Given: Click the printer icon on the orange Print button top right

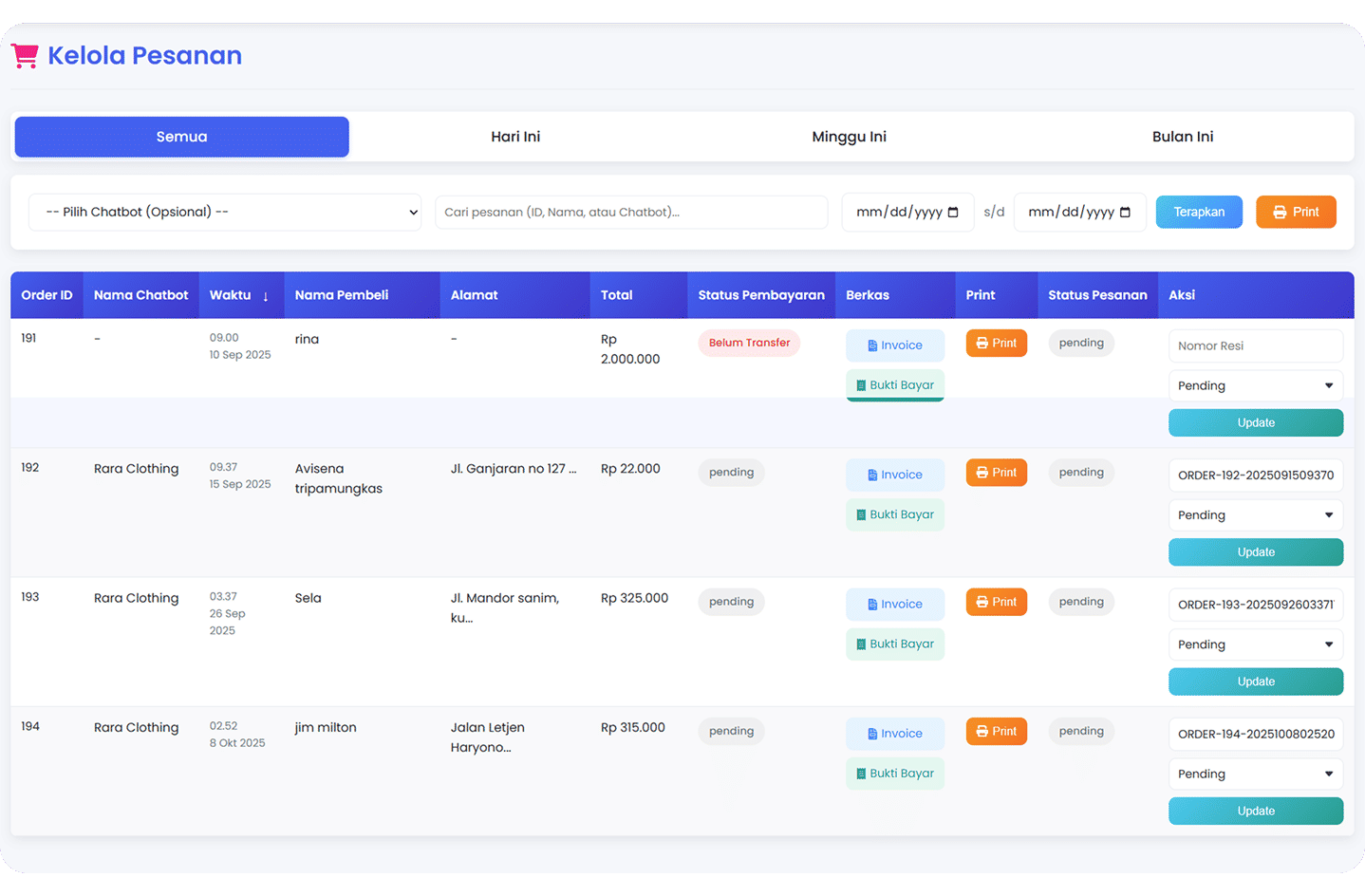Looking at the screenshot, I should pyautogui.click(x=1281, y=212).
